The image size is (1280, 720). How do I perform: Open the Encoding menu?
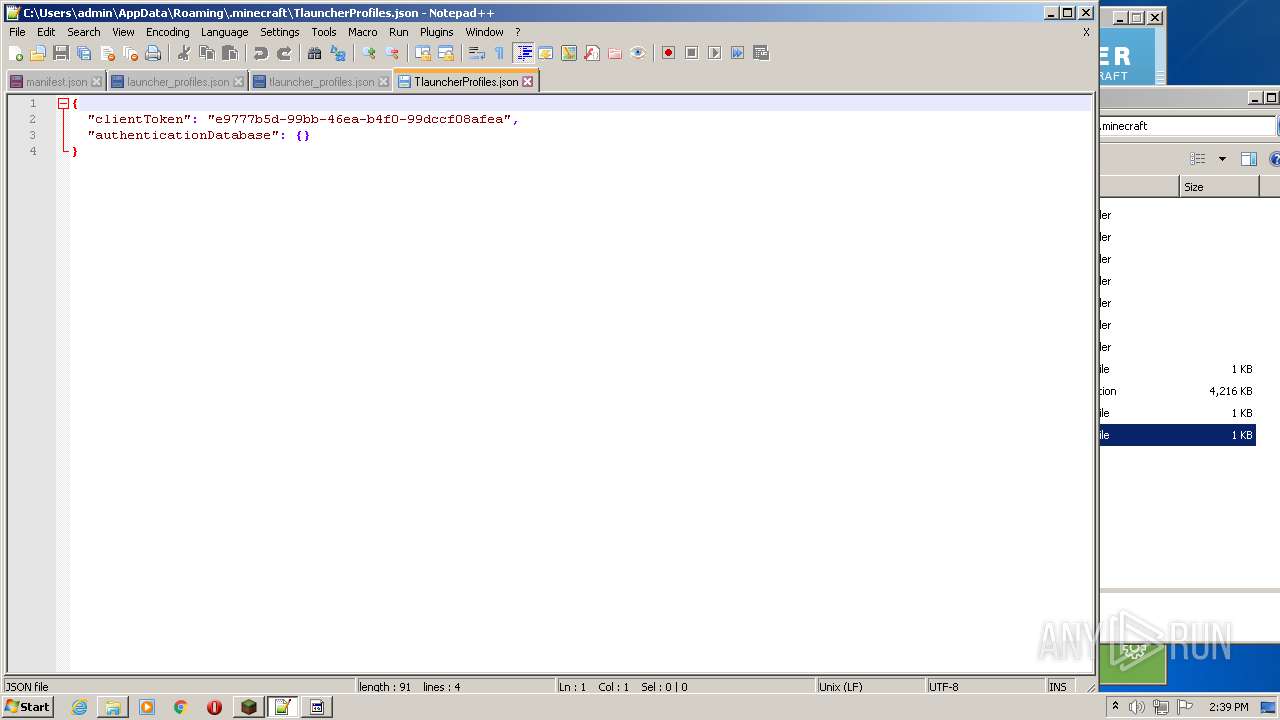[x=167, y=32]
